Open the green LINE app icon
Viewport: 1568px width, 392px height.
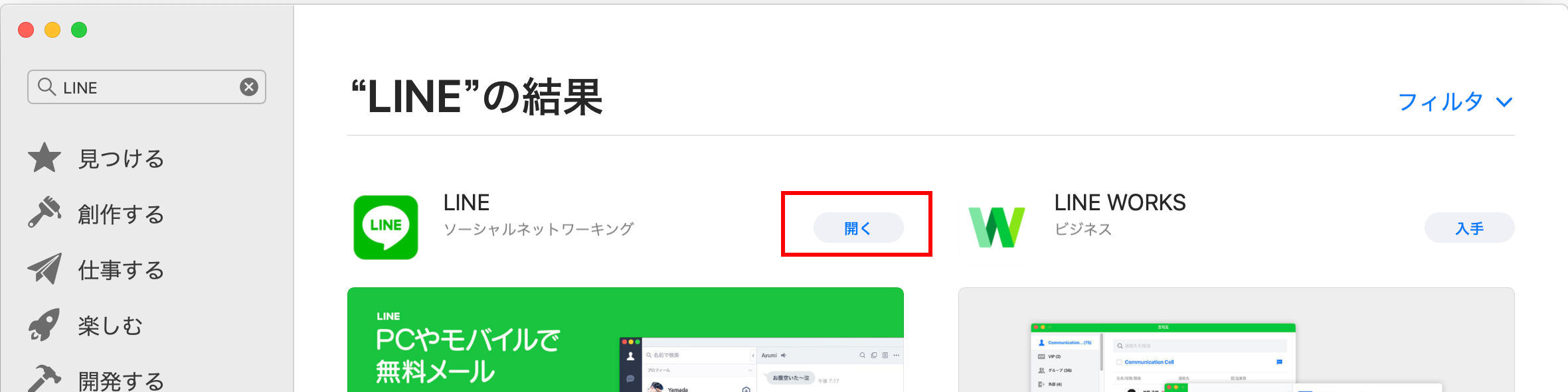[386, 228]
